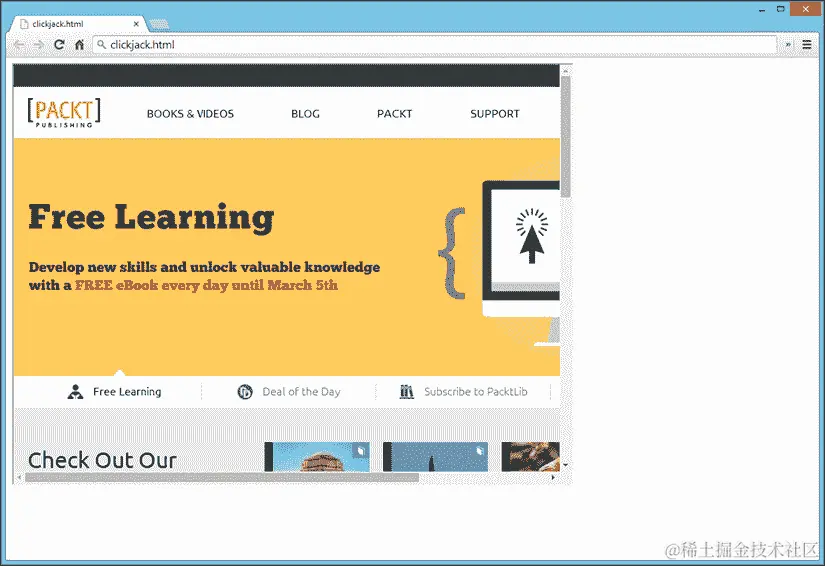The height and width of the screenshot is (566, 825).
Task: Open the Books & Videos menu
Action: pyautogui.click(x=190, y=114)
